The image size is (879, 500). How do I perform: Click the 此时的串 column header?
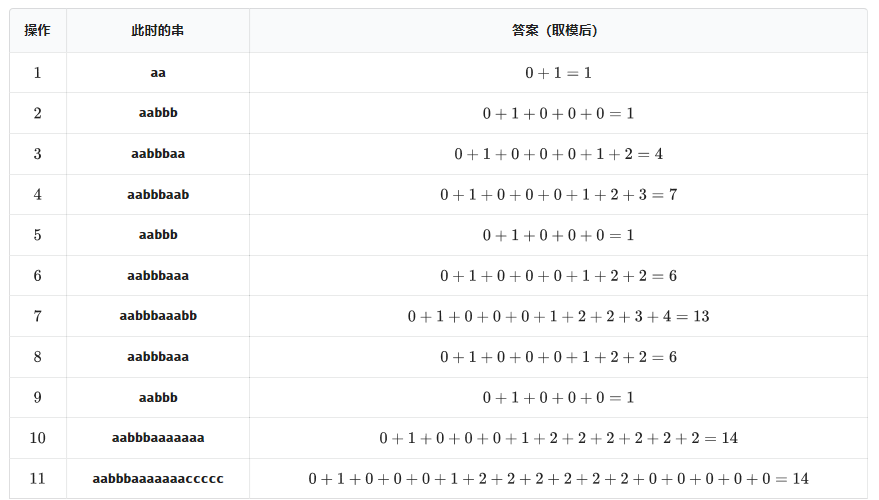[x=158, y=31]
